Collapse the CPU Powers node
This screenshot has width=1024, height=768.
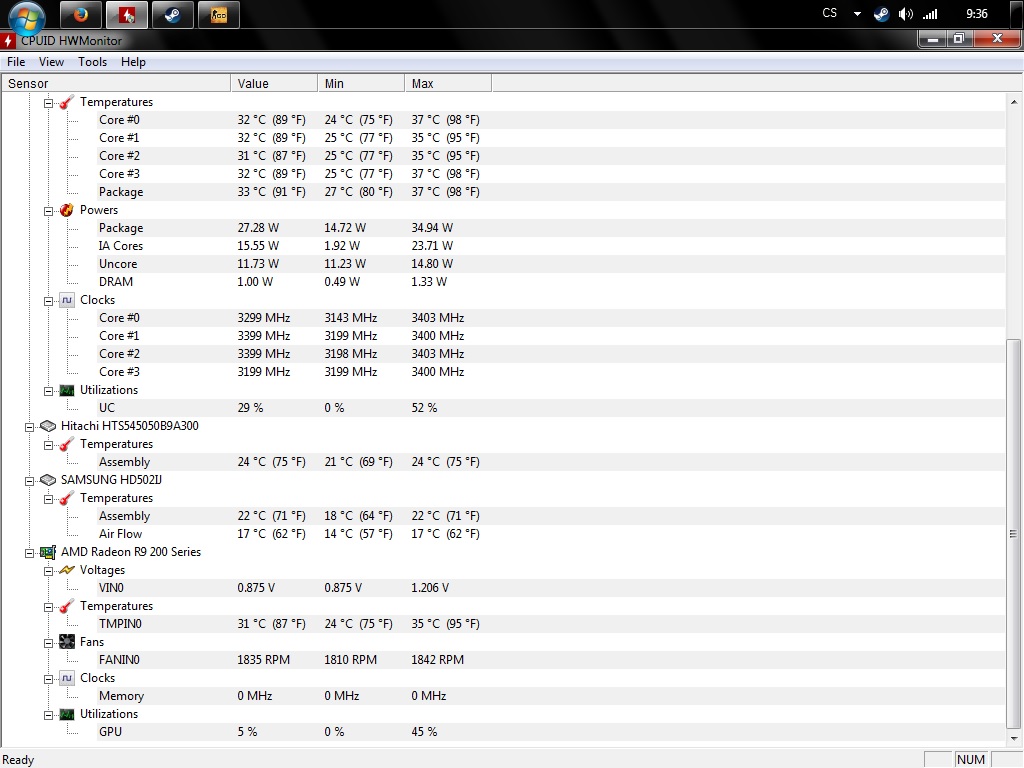48,211
